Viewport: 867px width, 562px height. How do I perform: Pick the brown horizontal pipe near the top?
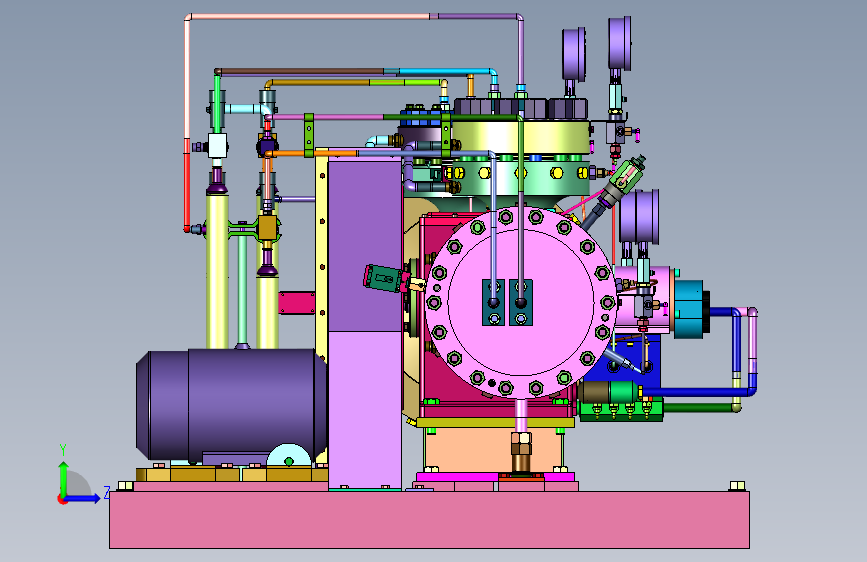click(301, 71)
